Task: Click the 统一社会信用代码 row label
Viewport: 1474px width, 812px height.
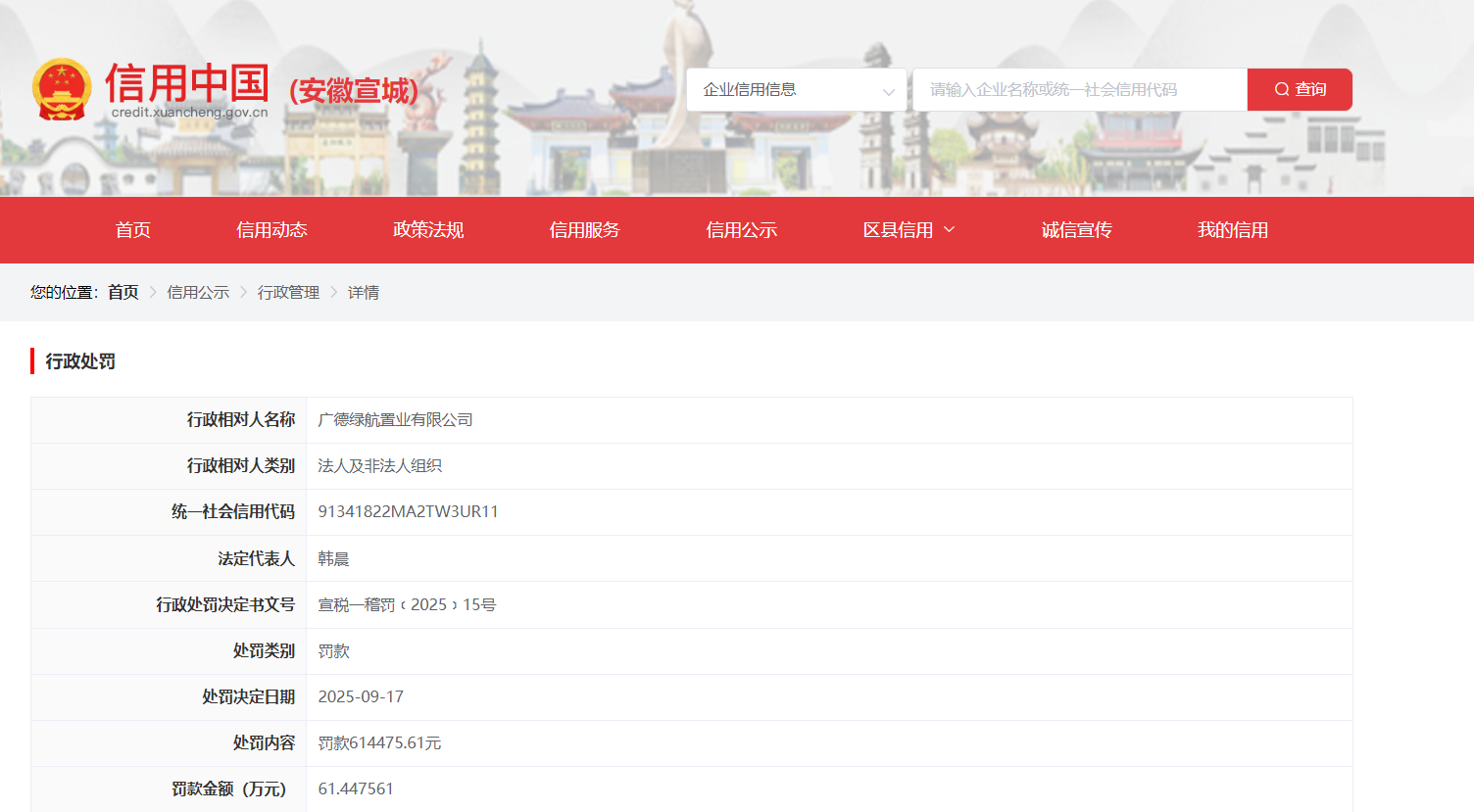Action: click(233, 512)
